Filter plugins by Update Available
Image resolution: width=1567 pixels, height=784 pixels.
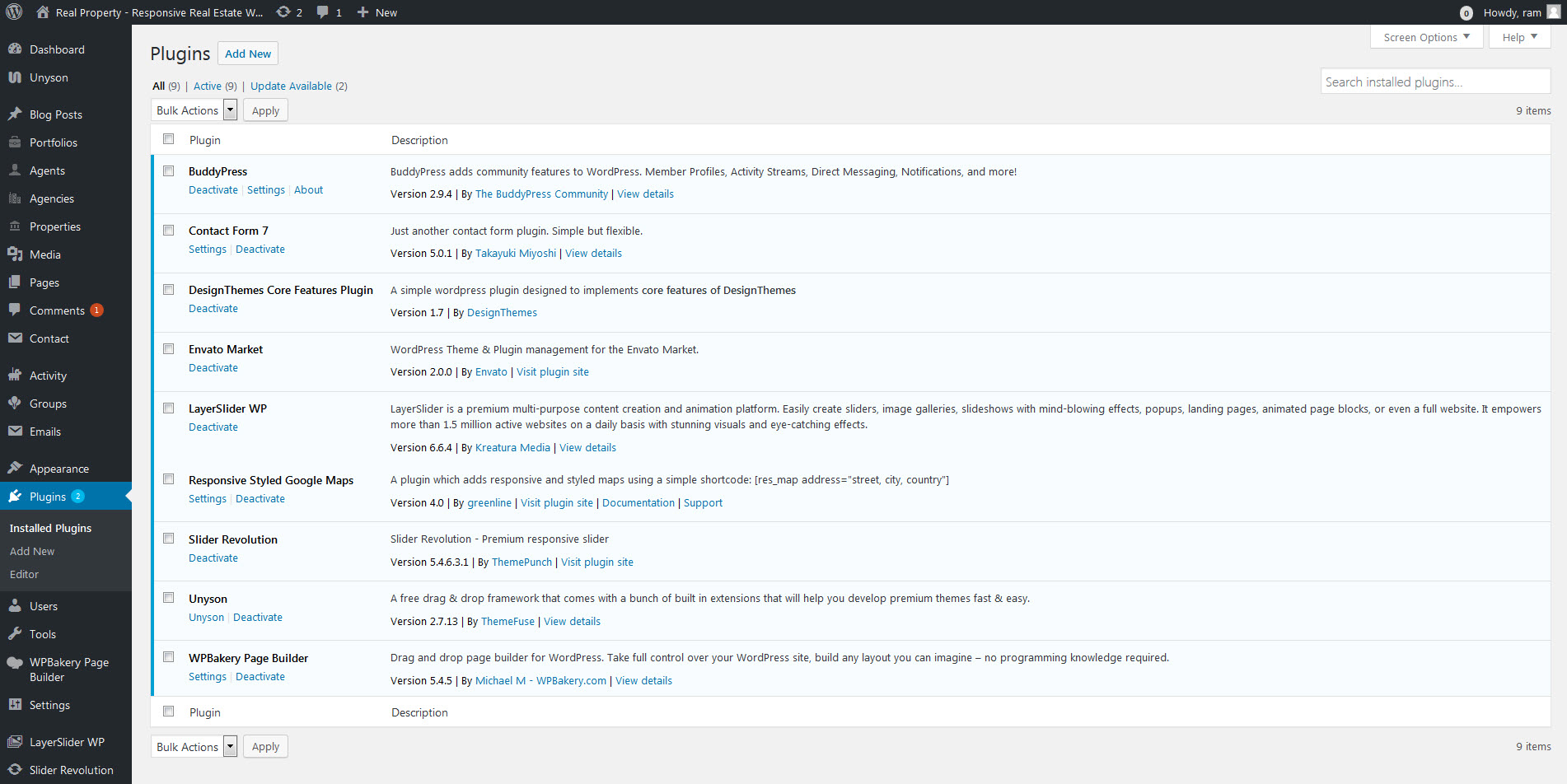[291, 86]
